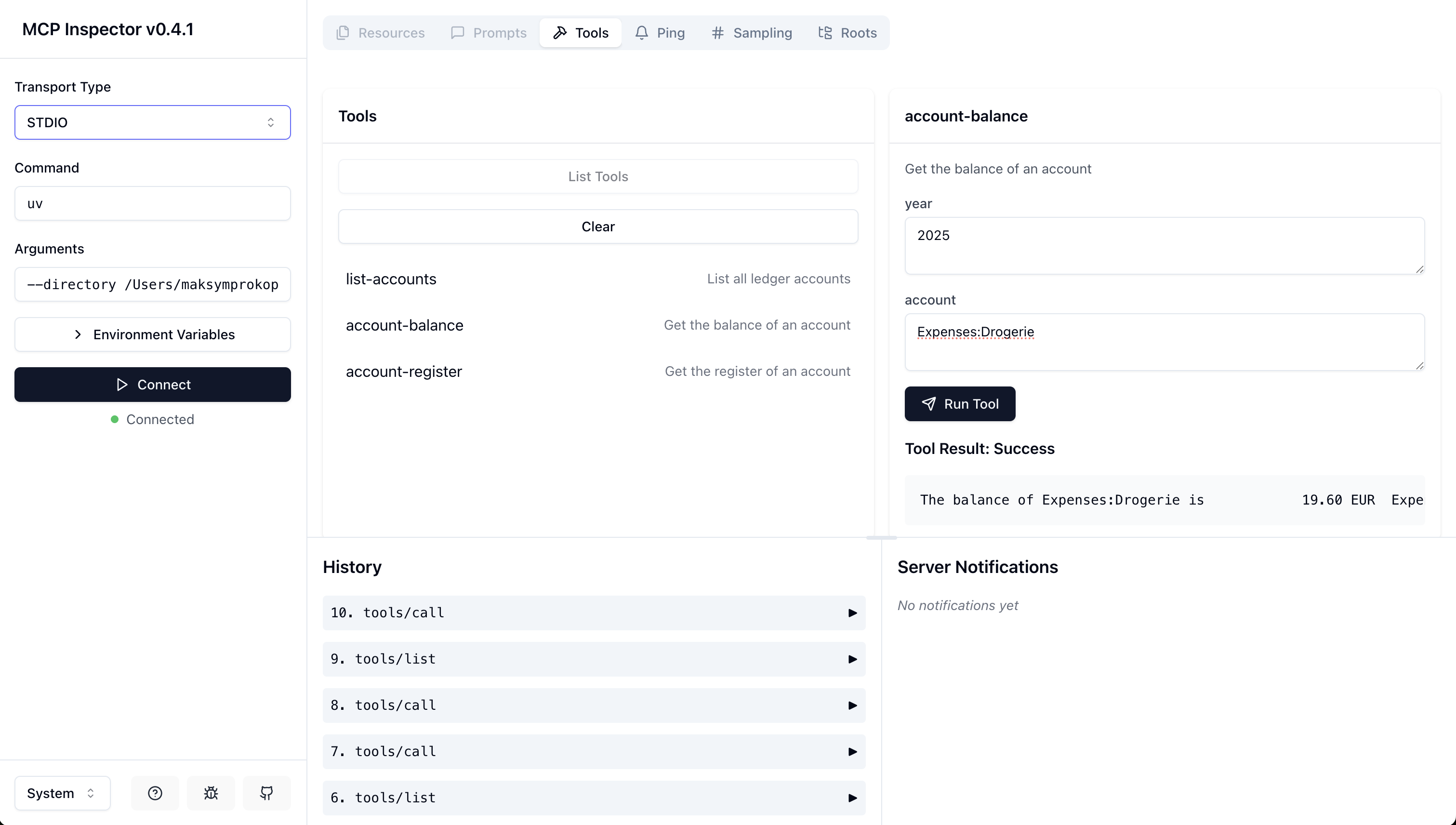Click the Clear tools button
This screenshot has height=825, width=1456.
[598, 226]
